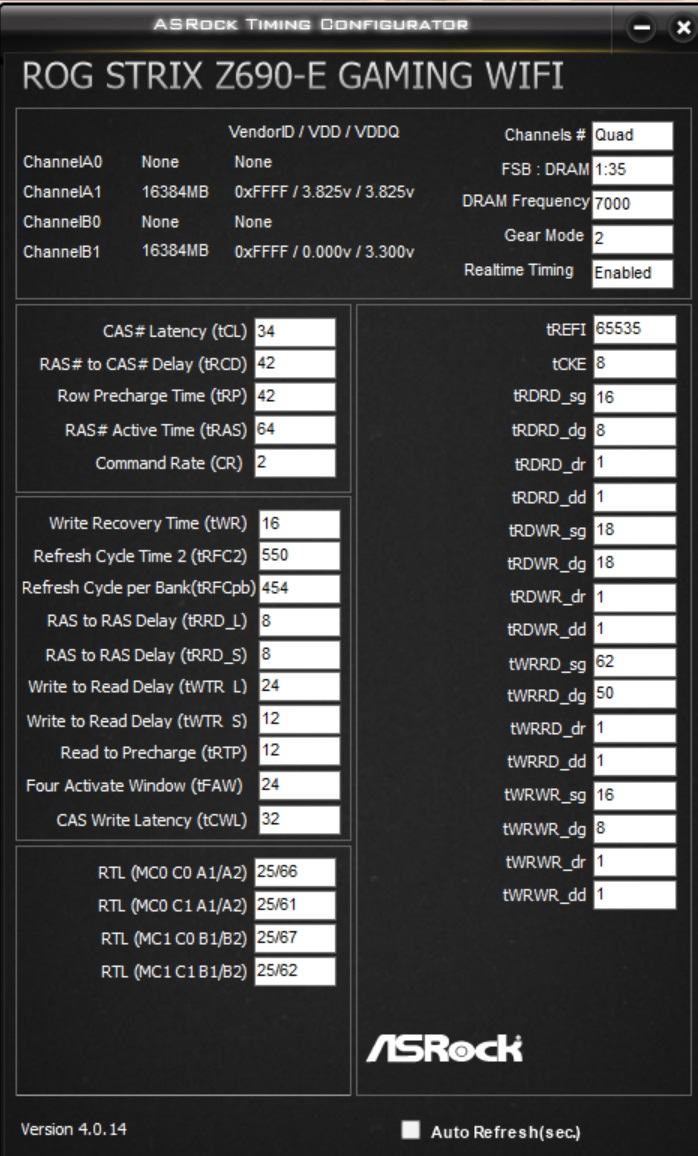The image size is (698, 1156).
Task: Click the tWRRD_dr value field
Action: [x=634, y=728]
